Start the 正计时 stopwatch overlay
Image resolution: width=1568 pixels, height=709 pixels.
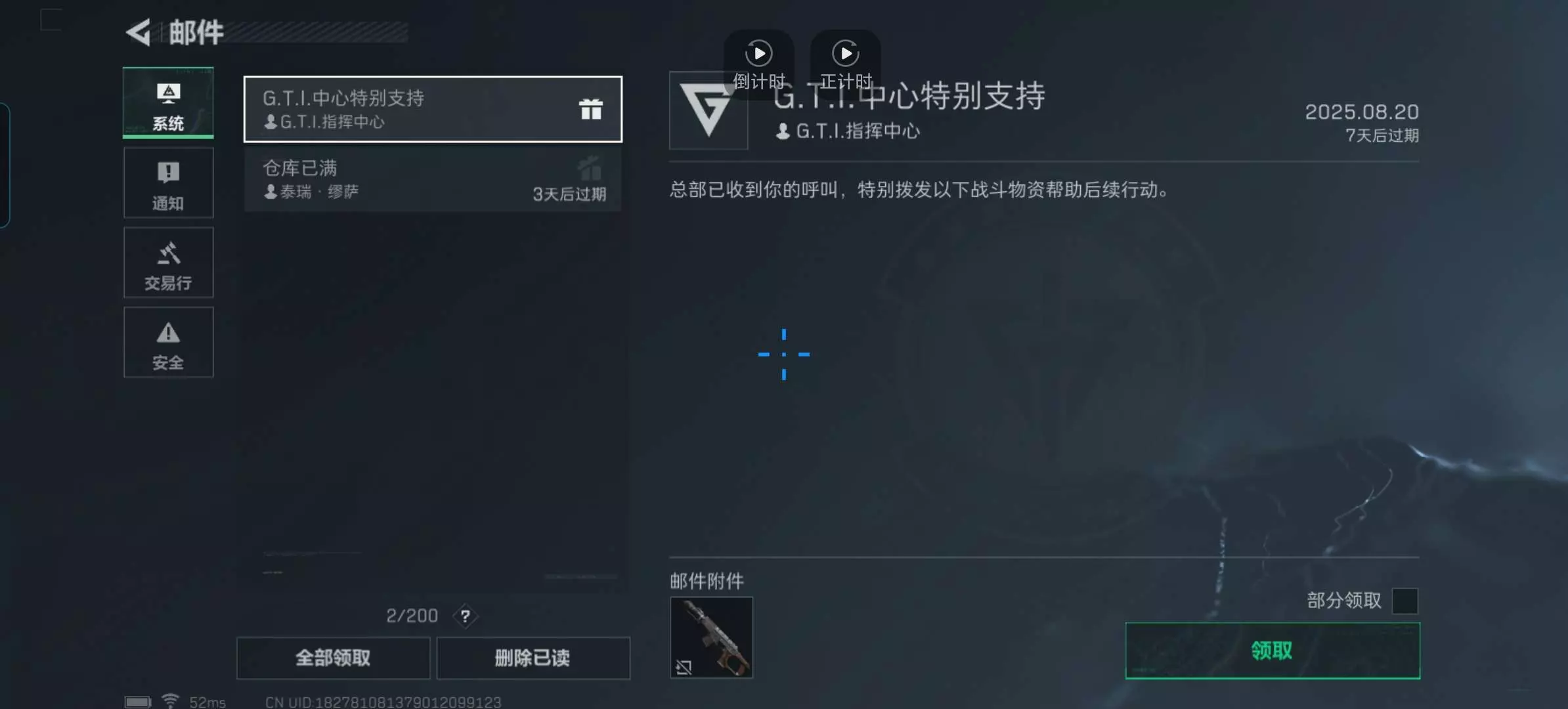pyautogui.click(x=845, y=64)
